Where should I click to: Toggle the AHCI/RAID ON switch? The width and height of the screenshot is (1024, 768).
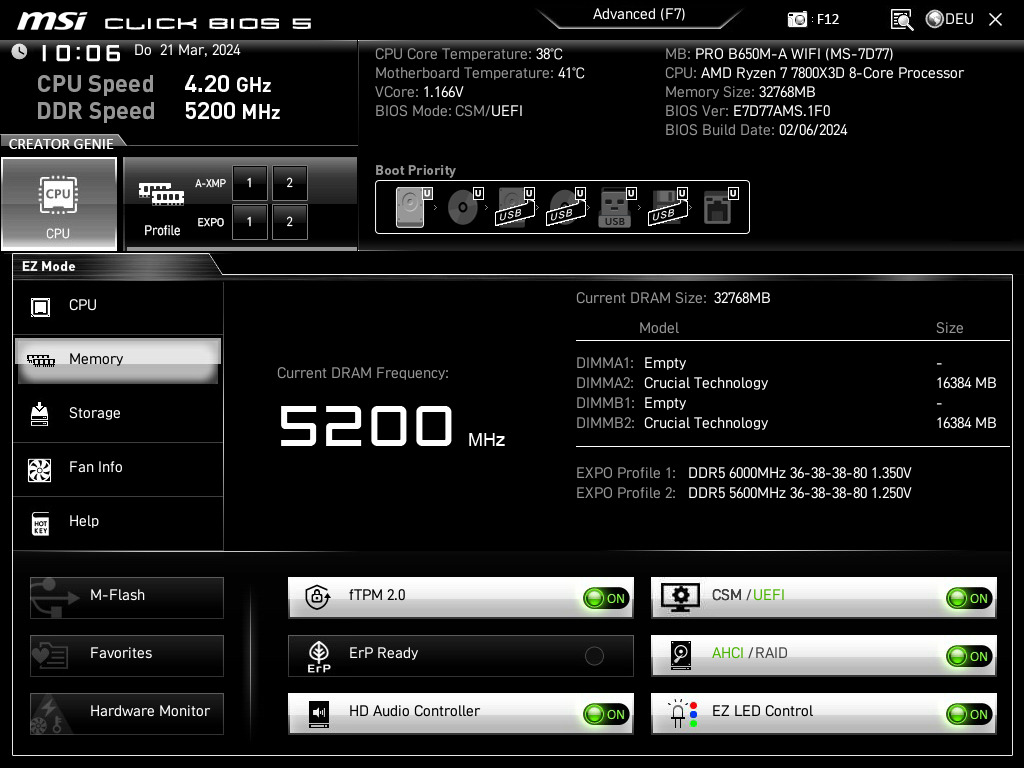coord(969,656)
